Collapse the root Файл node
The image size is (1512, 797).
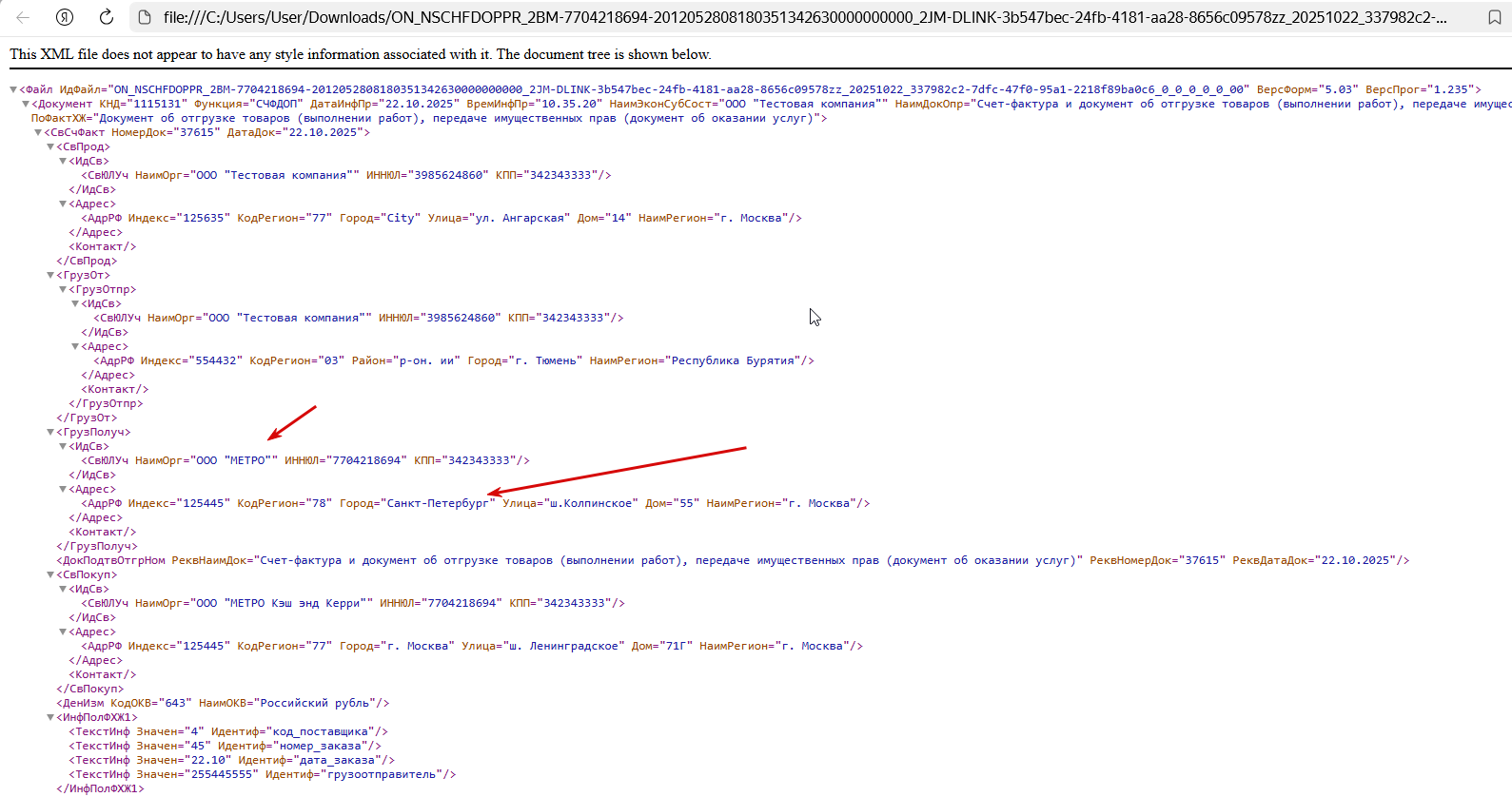pos(13,89)
